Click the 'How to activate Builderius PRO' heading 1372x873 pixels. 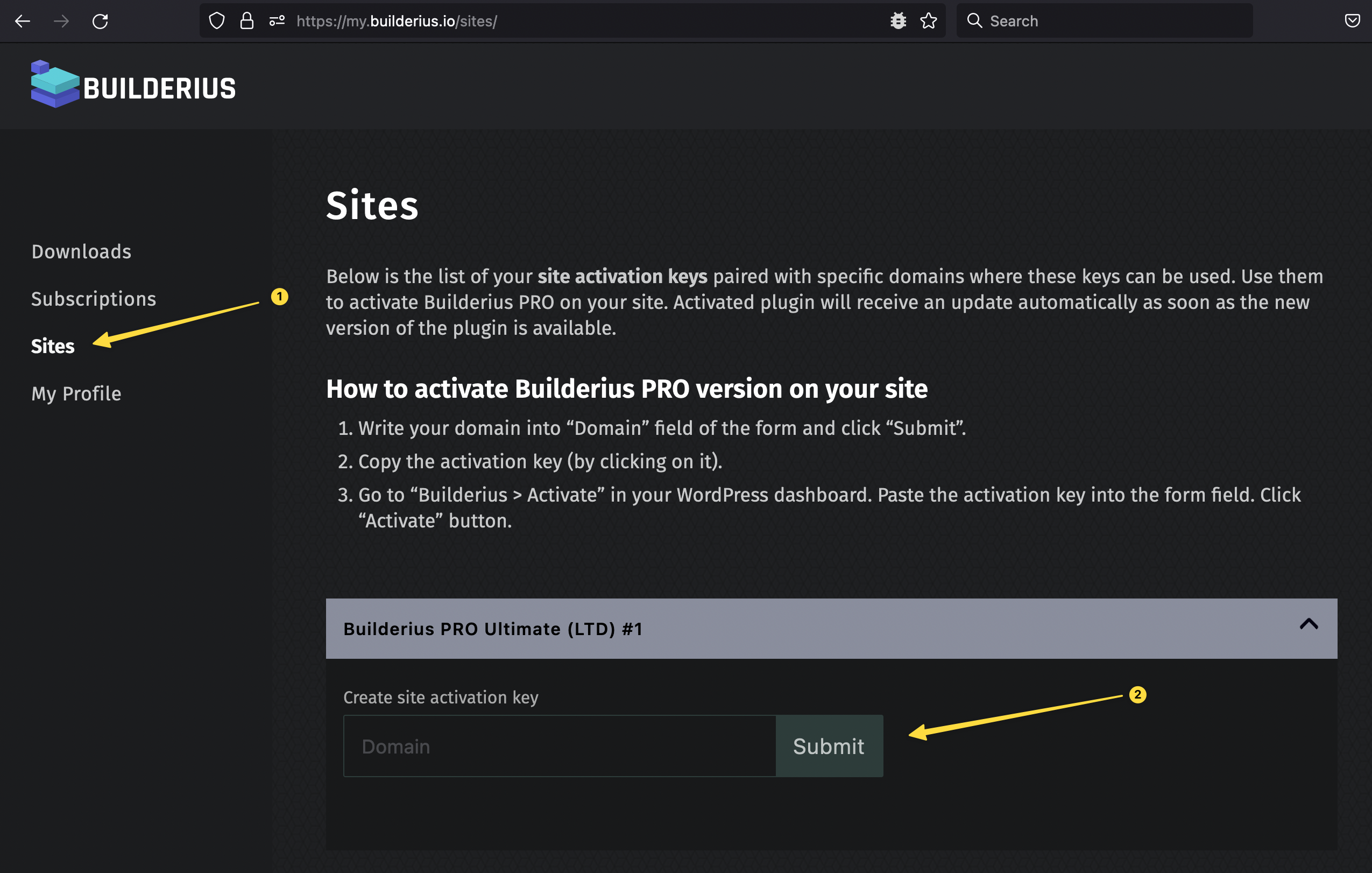627,389
